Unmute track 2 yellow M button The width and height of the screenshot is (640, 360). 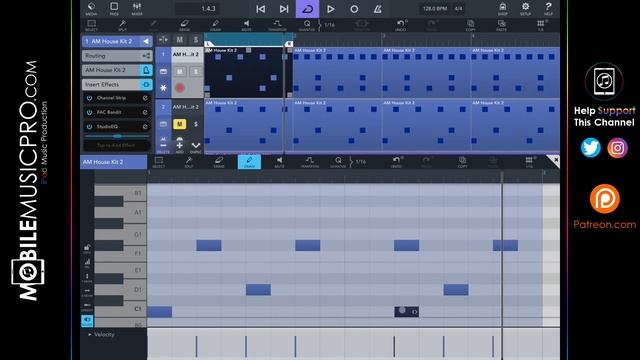click(x=180, y=124)
